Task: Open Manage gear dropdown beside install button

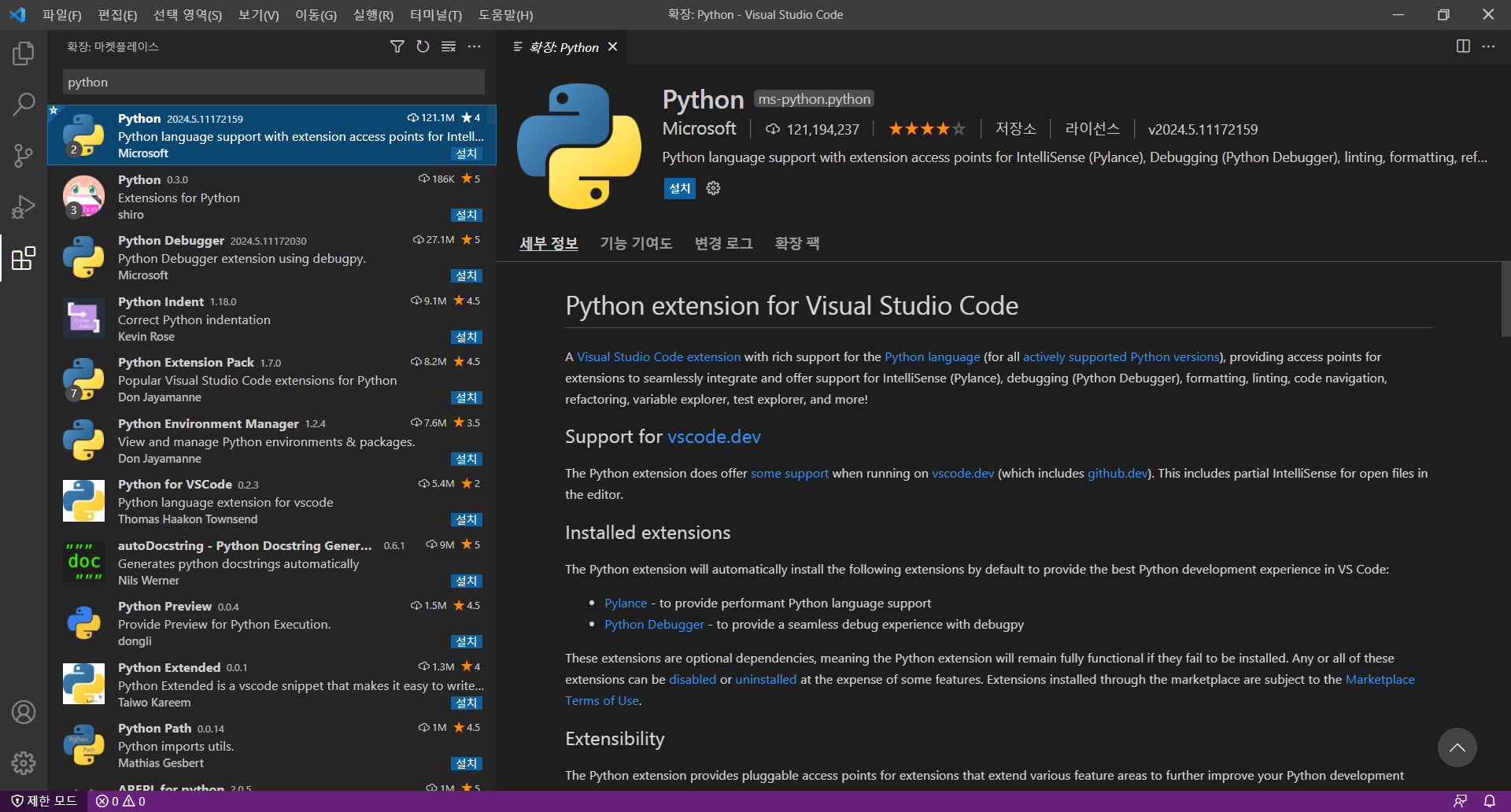Action: pos(713,188)
